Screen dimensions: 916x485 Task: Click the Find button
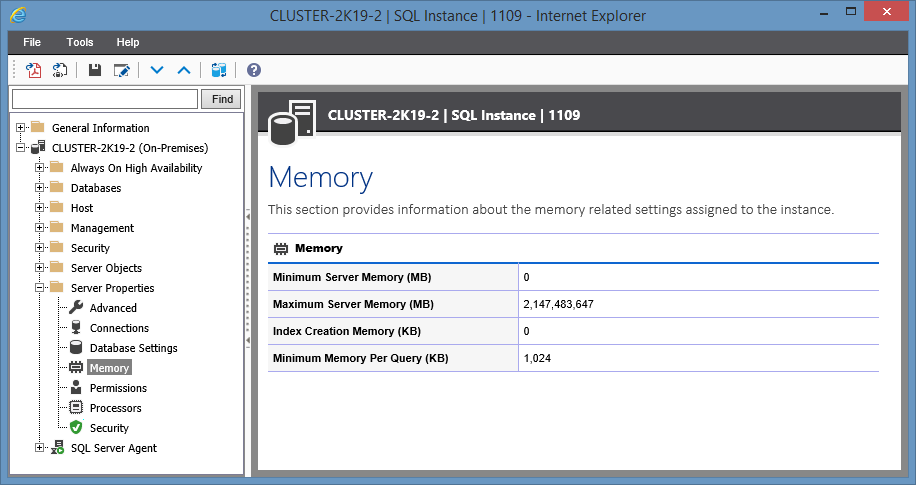point(221,99)
